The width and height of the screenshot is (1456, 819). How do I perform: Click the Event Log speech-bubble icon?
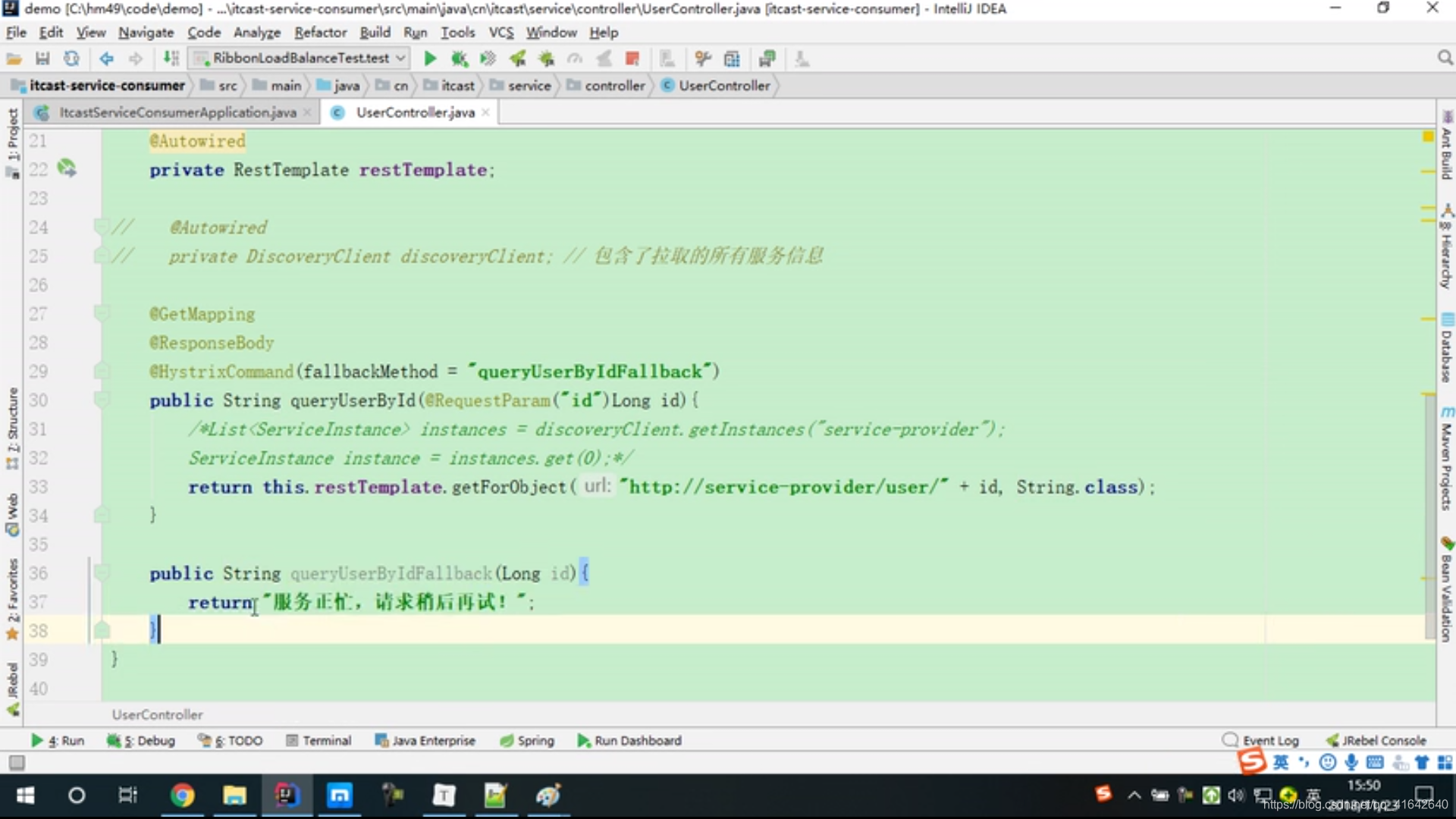tap(1230, 740)
